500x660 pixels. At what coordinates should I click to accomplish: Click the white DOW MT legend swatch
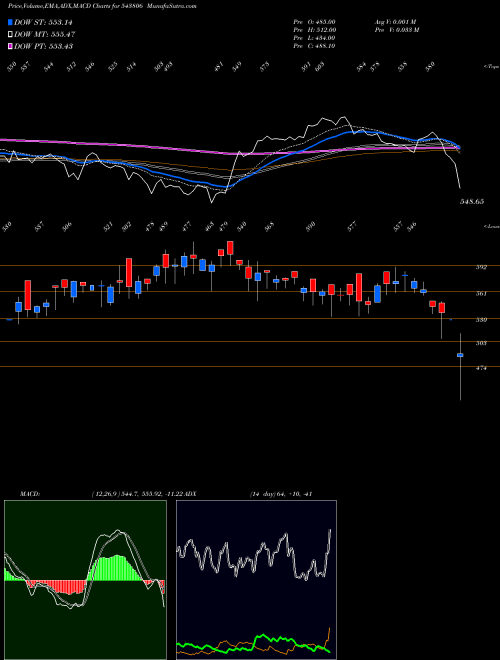click(10, 34)
